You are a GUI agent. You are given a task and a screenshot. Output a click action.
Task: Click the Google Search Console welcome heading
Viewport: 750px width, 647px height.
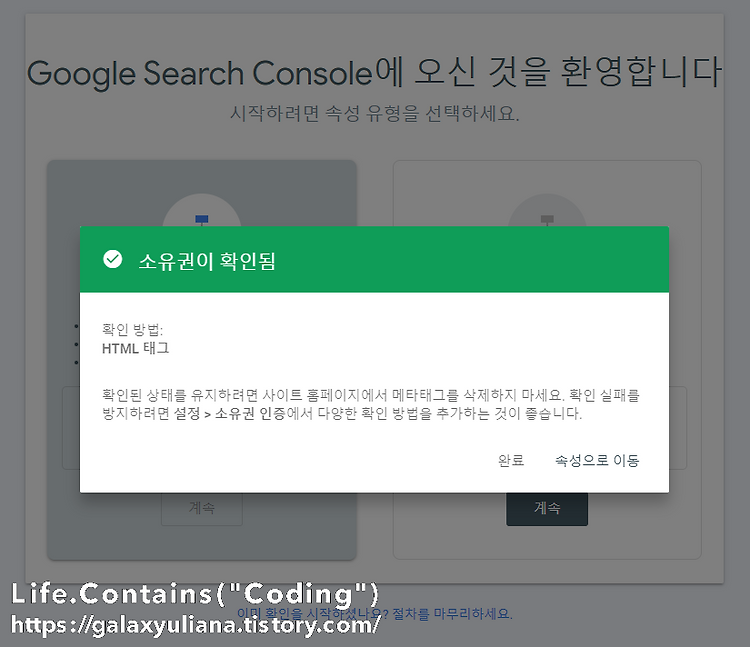pos(374,73)
